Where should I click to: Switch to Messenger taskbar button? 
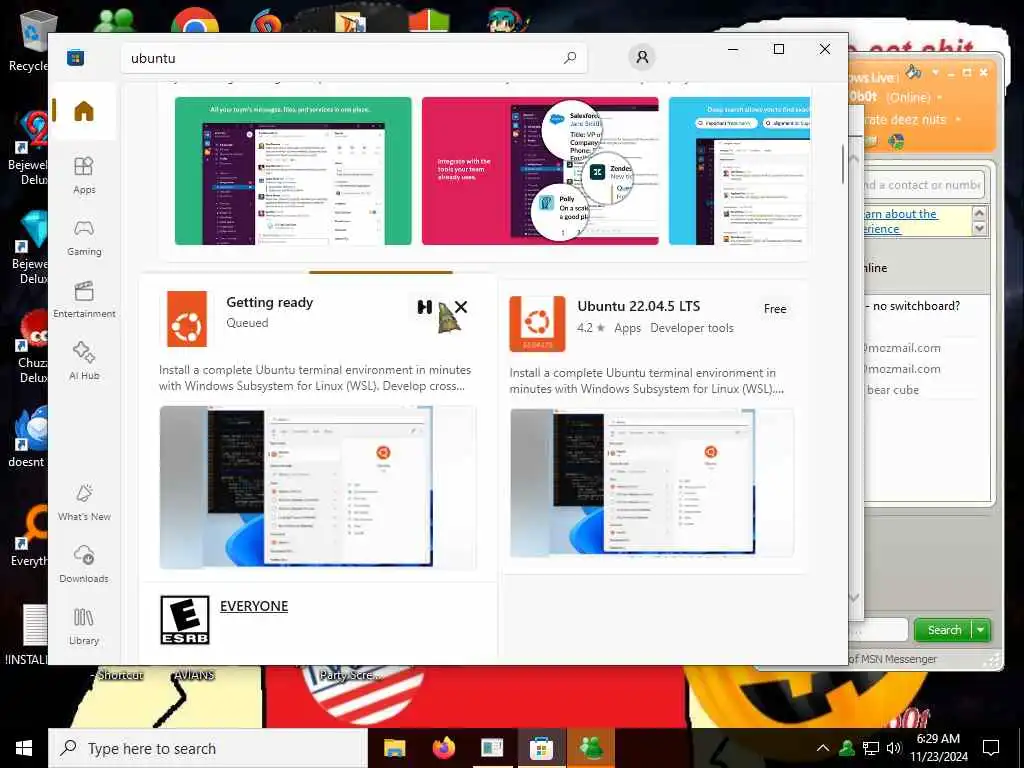[x=591, y=748]
